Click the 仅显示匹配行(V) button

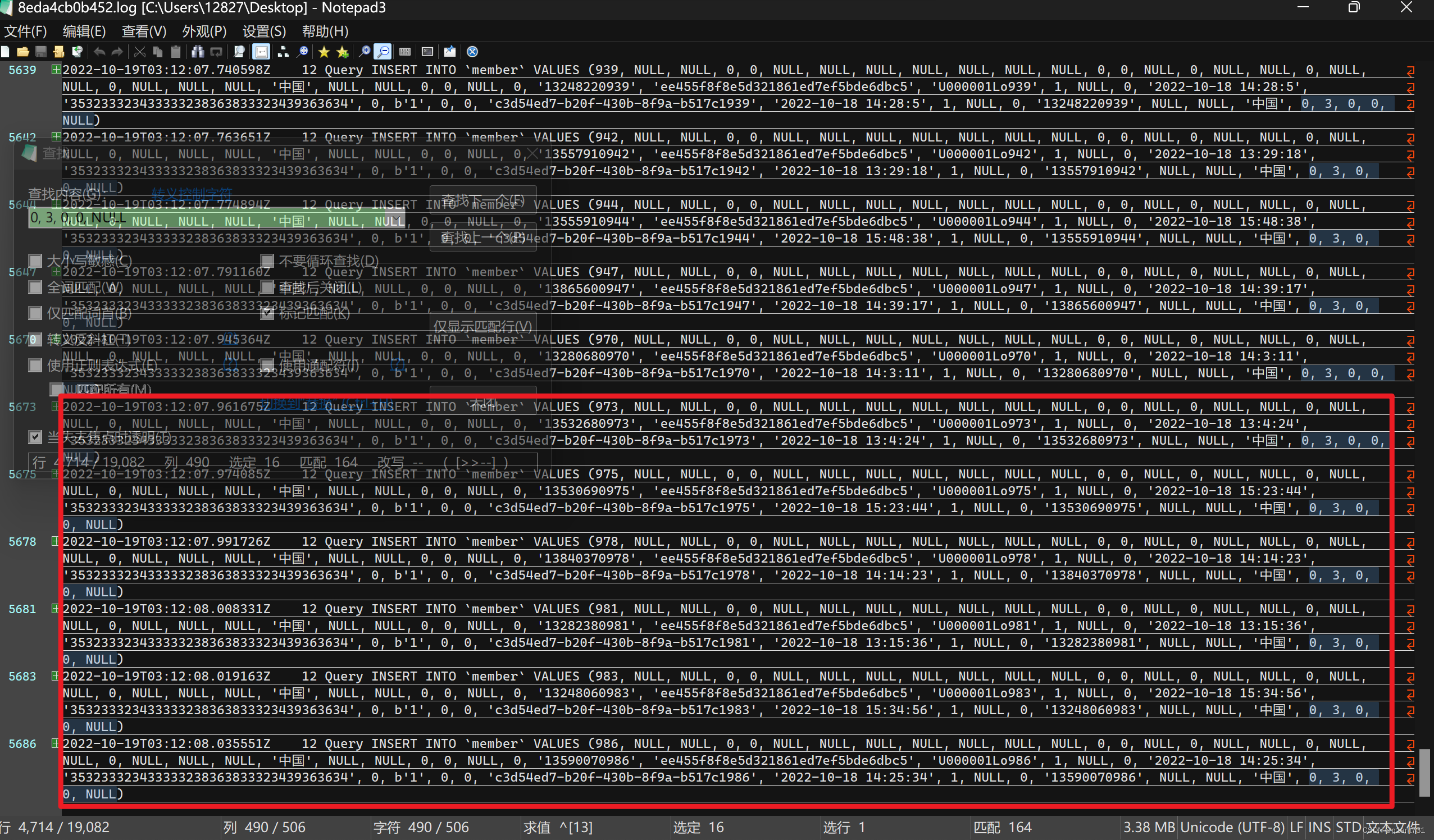click(482, 326)
